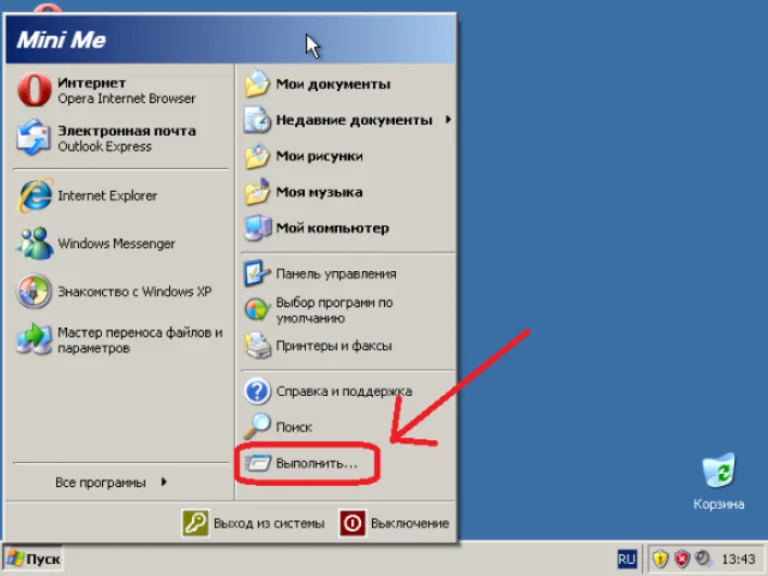Click Все программы text
Viewport: 768px width, 576px height.
pyautogui.click(x=100, y=482)
